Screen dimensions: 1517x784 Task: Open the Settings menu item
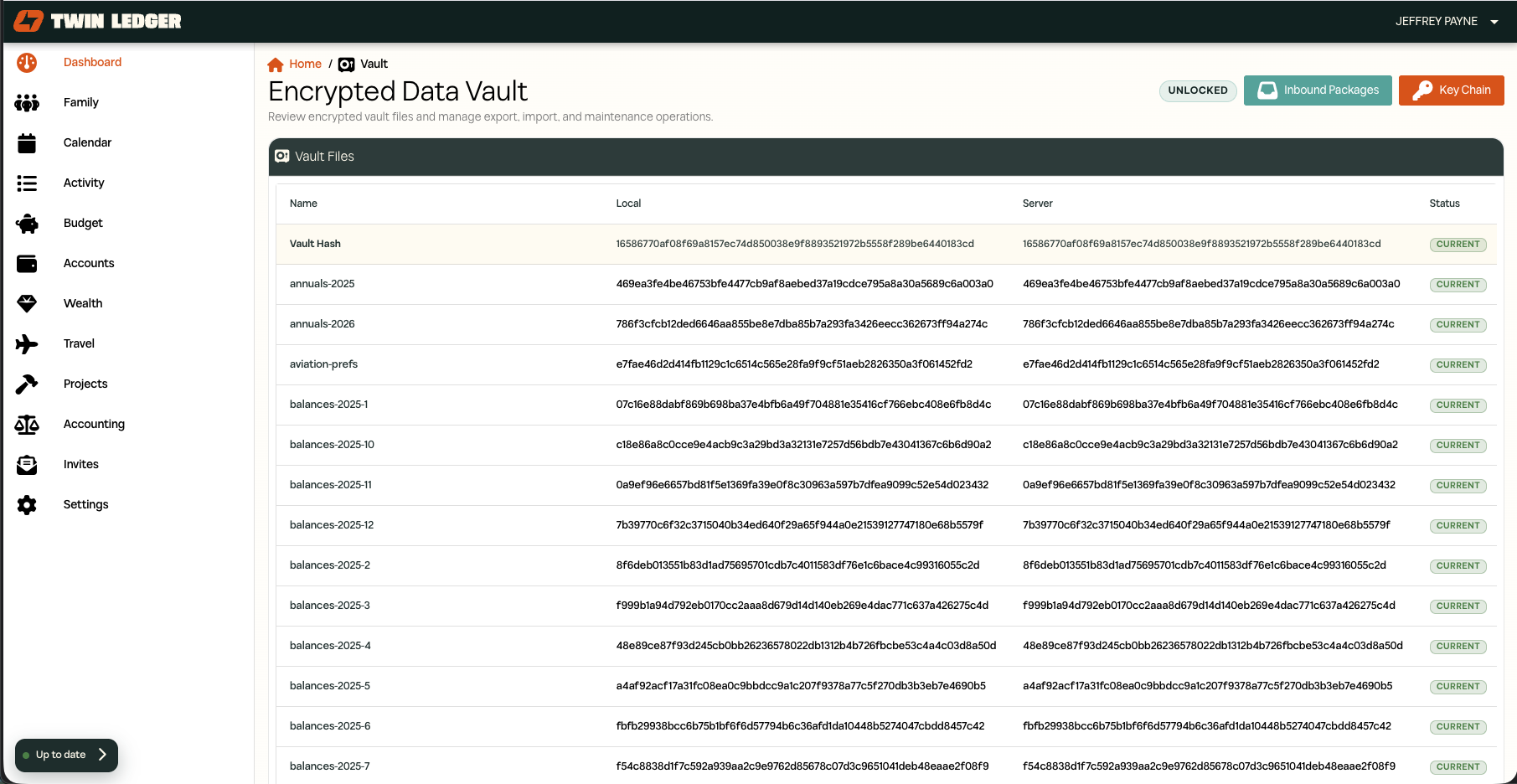86,504
